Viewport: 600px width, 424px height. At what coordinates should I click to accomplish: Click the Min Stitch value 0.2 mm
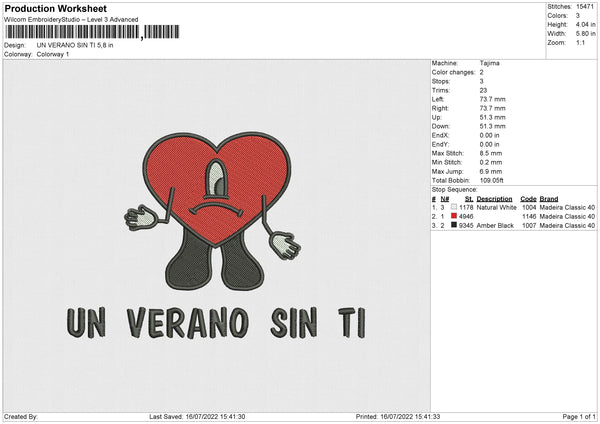click(x=491, y=162)
